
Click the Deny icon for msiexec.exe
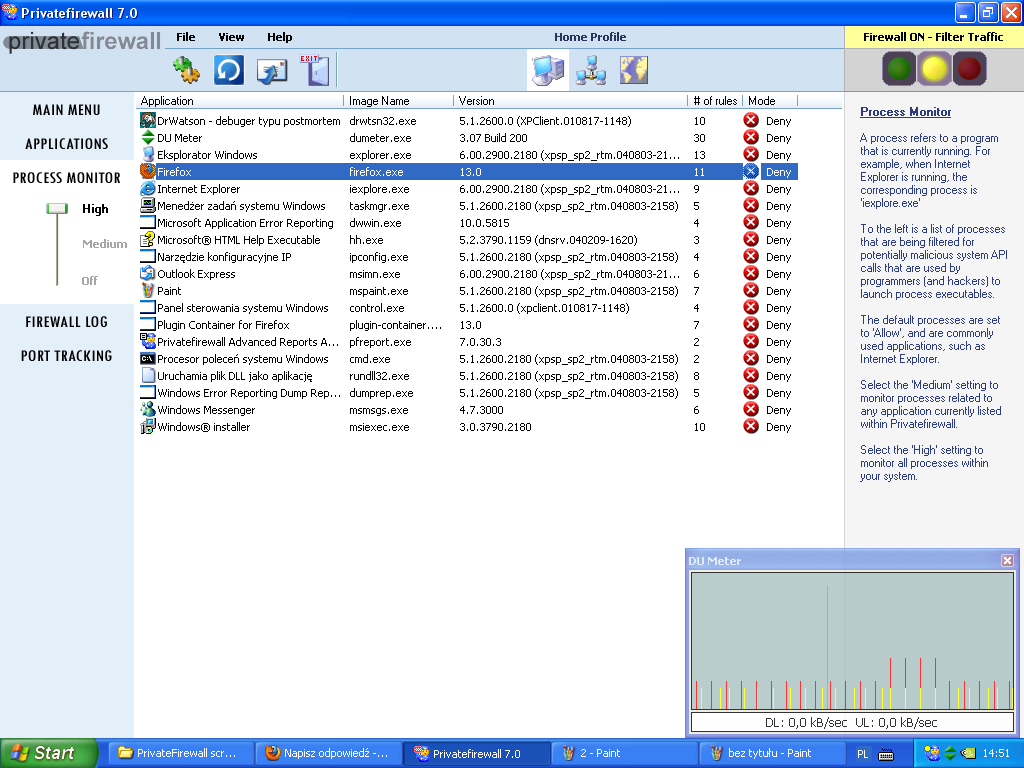coord(751,426)
